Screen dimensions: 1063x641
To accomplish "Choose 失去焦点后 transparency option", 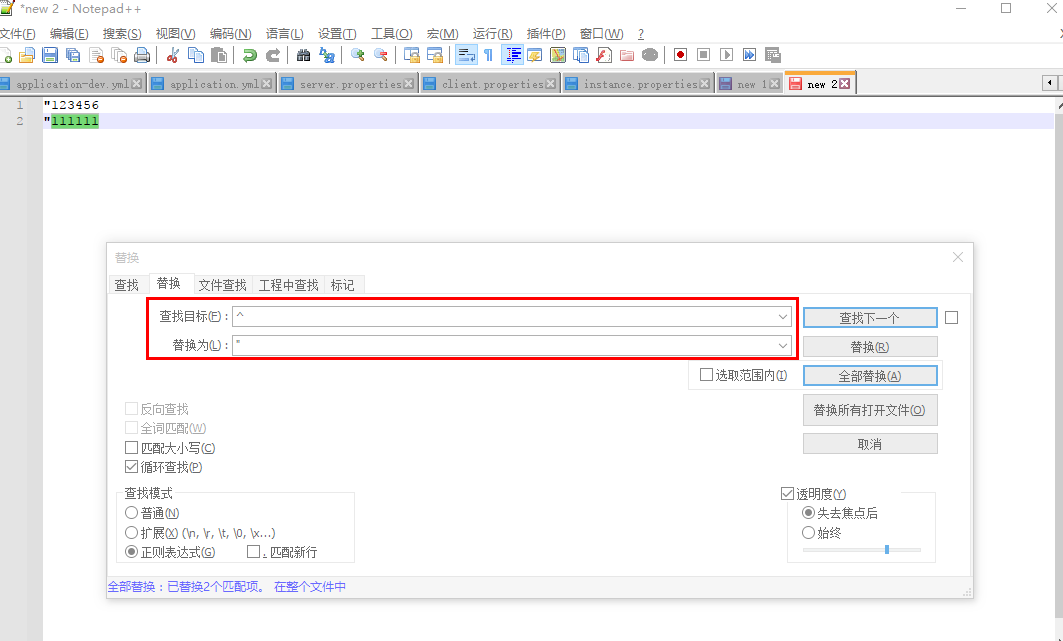I will pyautogui.click(x=808, y=513).
